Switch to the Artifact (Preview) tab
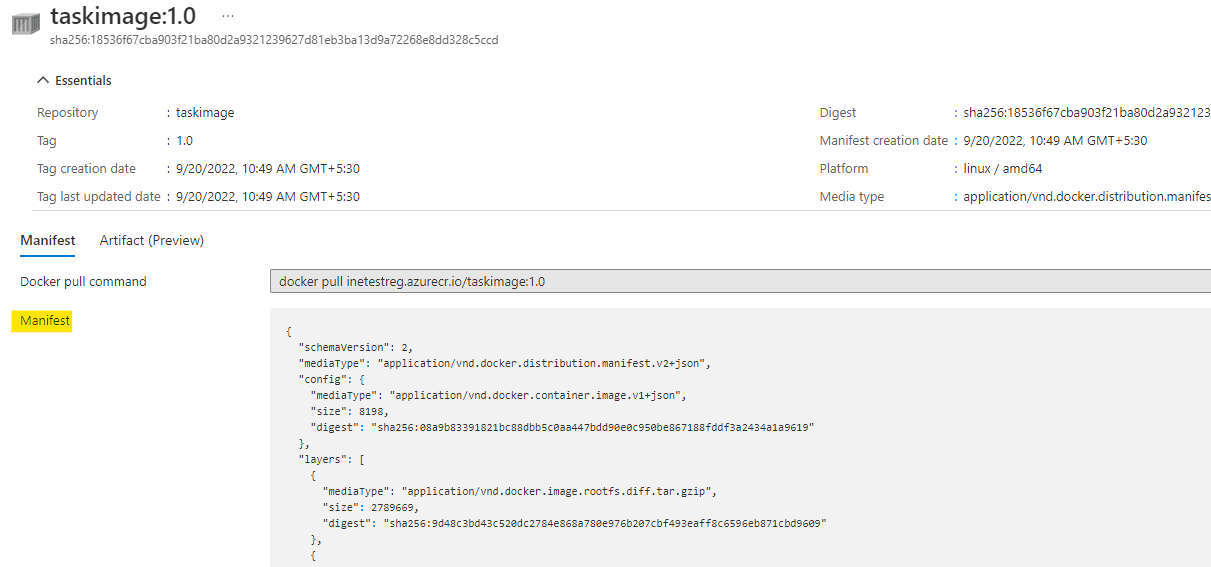 pos(151,240)
